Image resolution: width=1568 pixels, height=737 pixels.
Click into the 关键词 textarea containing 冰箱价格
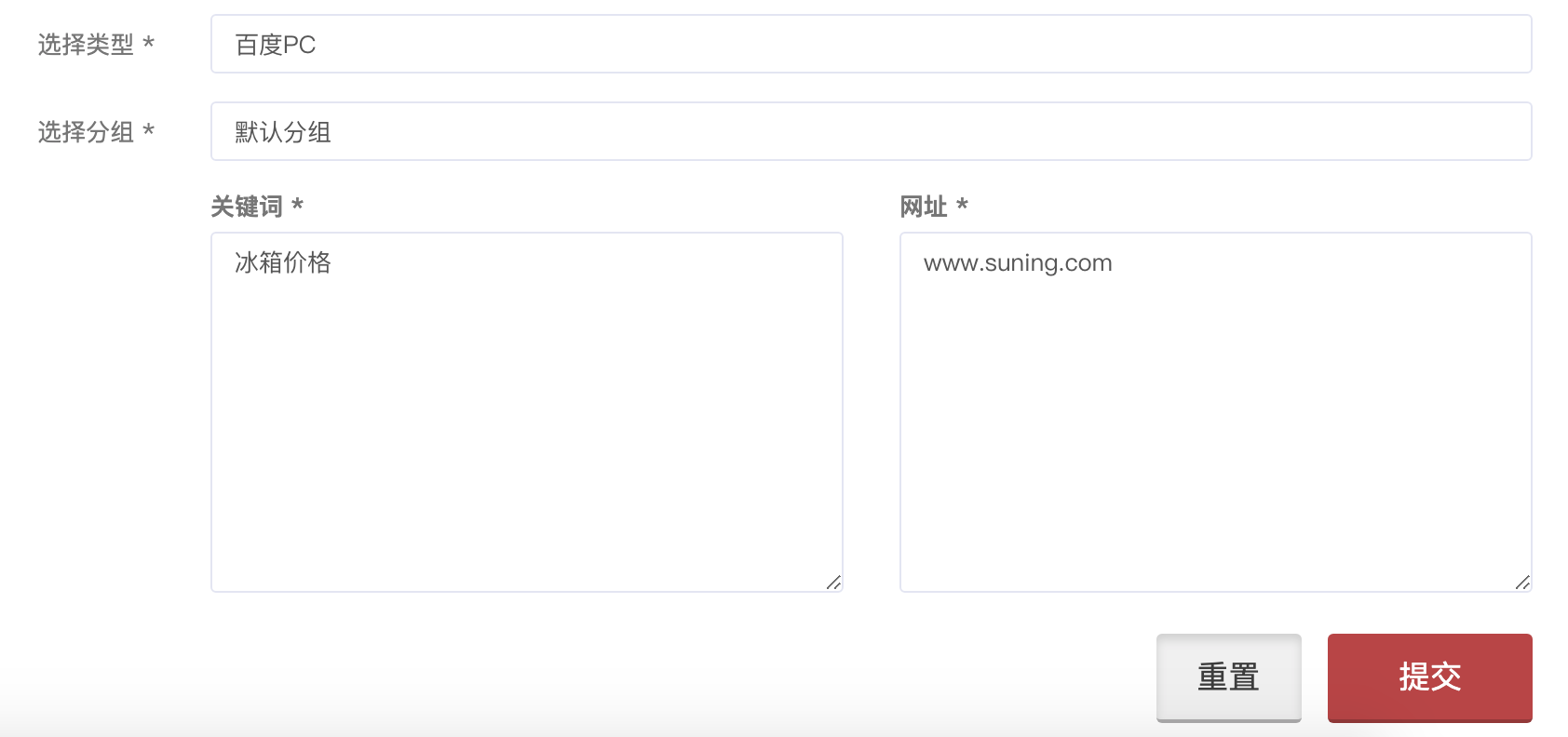[x=526, y=412]
